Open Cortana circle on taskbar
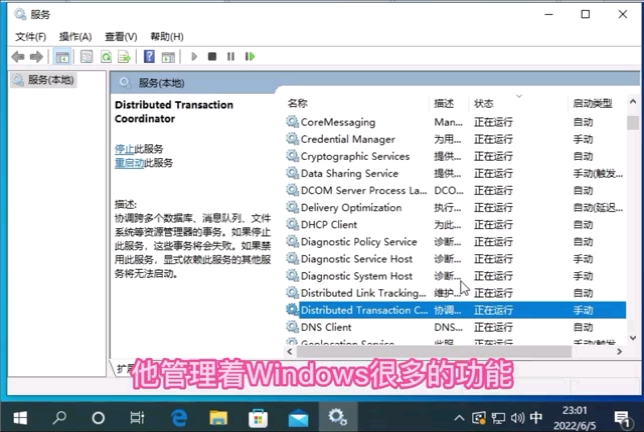Image resolution: width=644 pixels, height=432 pixels. click(98, 418)
